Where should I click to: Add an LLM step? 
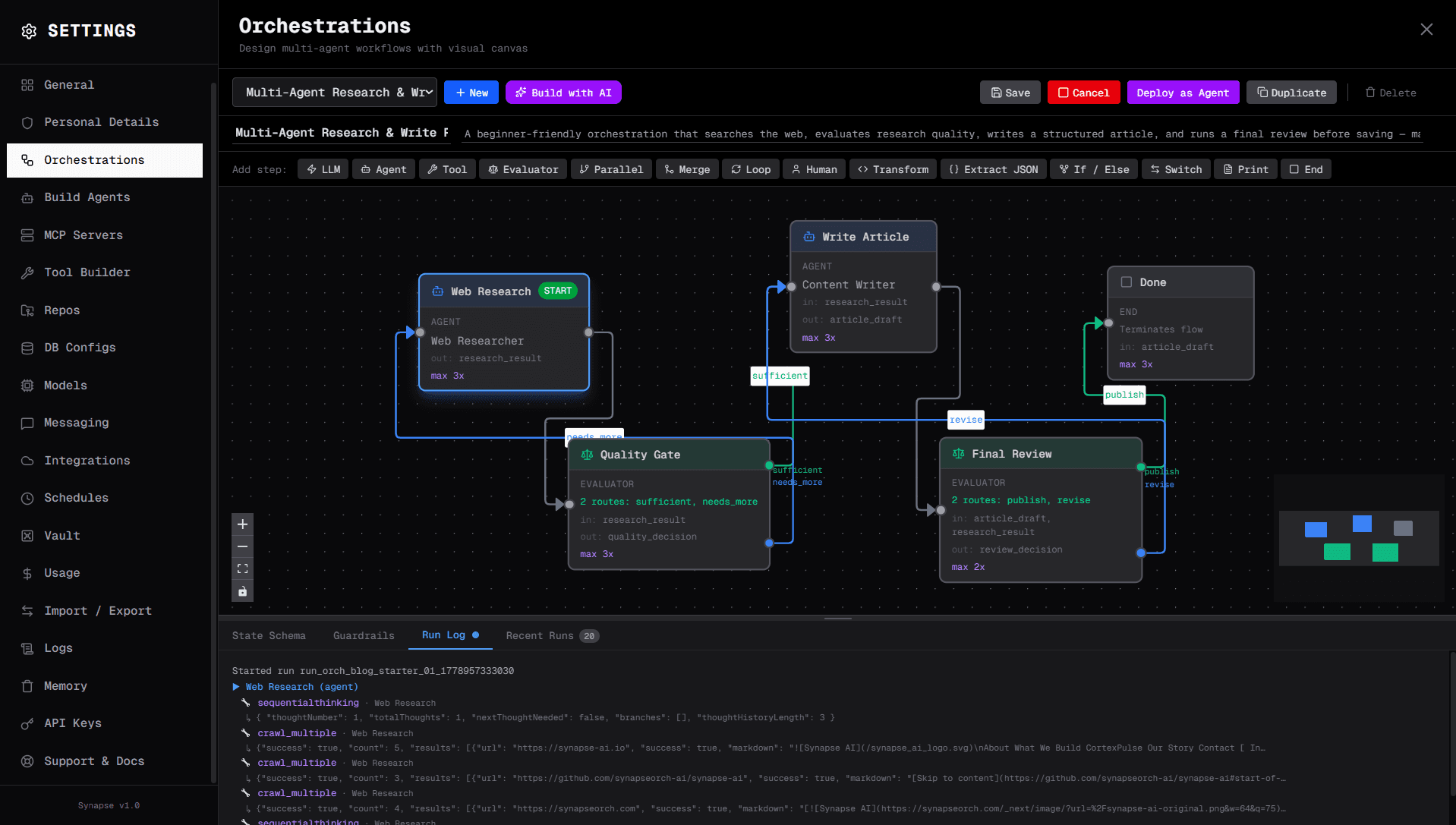(x=323, y=169)
